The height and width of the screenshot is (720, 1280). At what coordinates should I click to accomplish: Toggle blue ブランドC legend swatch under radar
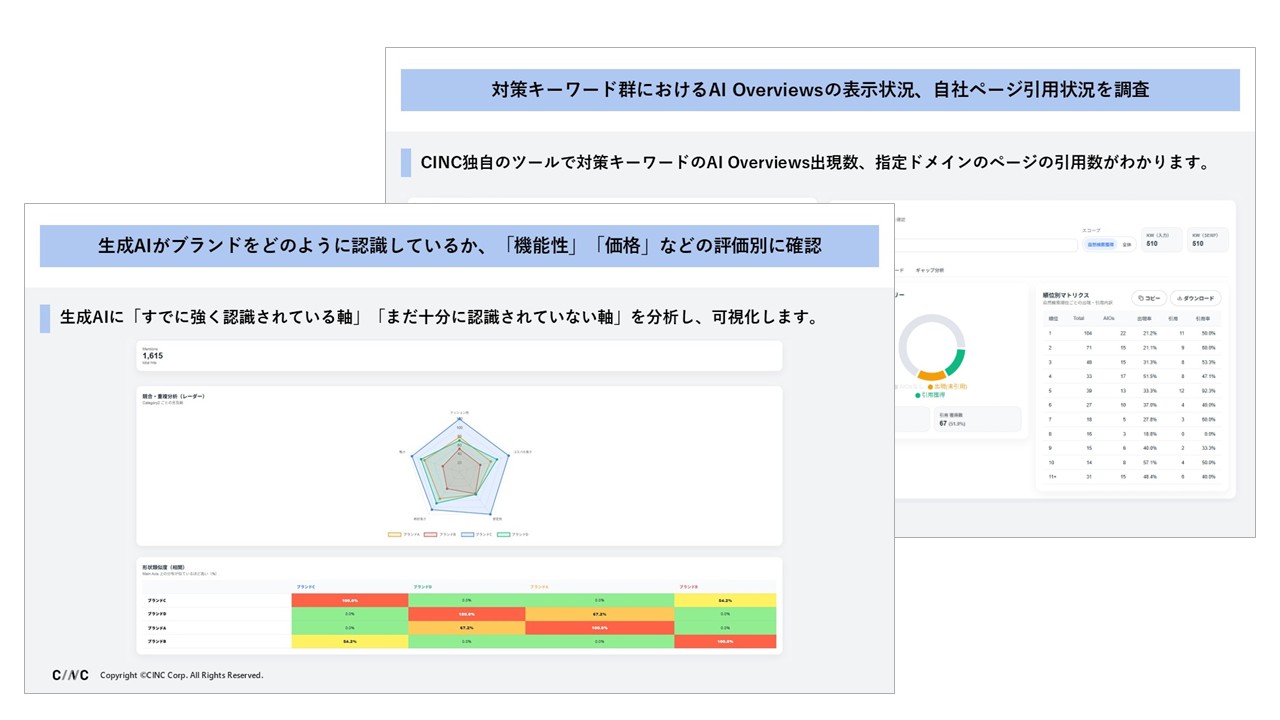[x=467, y=535]
